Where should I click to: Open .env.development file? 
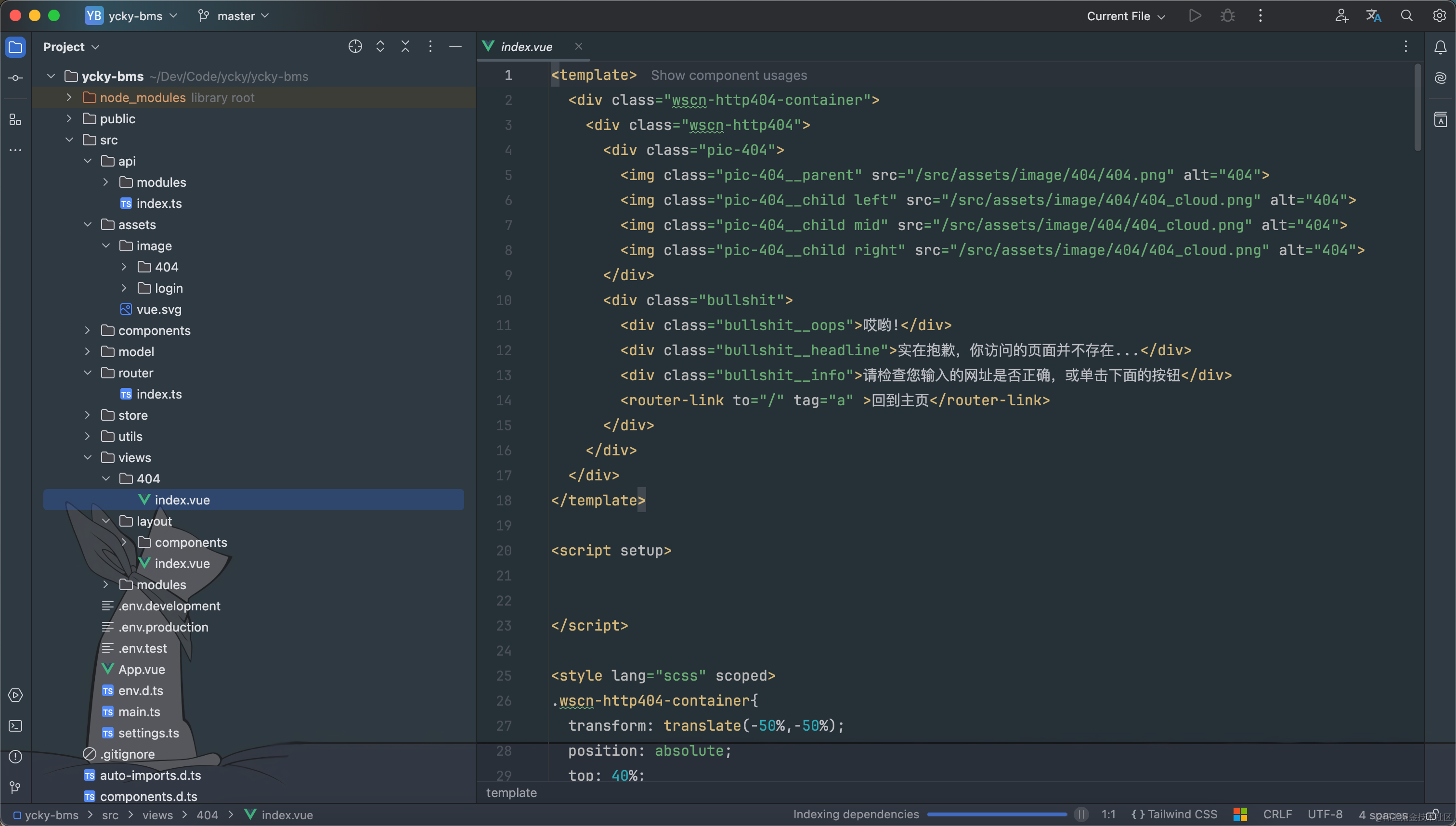point(161,606)
